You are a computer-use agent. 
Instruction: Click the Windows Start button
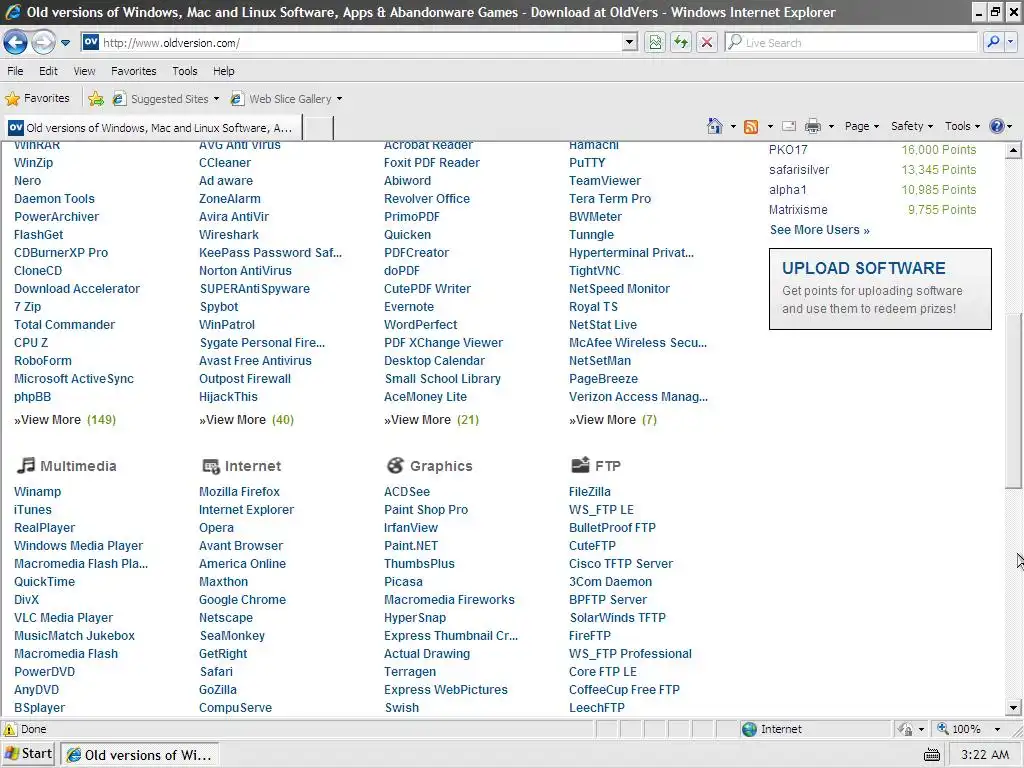28,754
